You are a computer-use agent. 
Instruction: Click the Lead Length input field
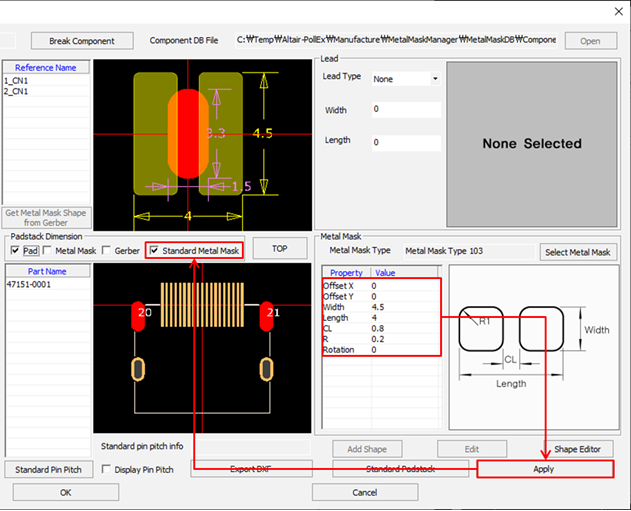pyautogui.click(x=404, y=142)
